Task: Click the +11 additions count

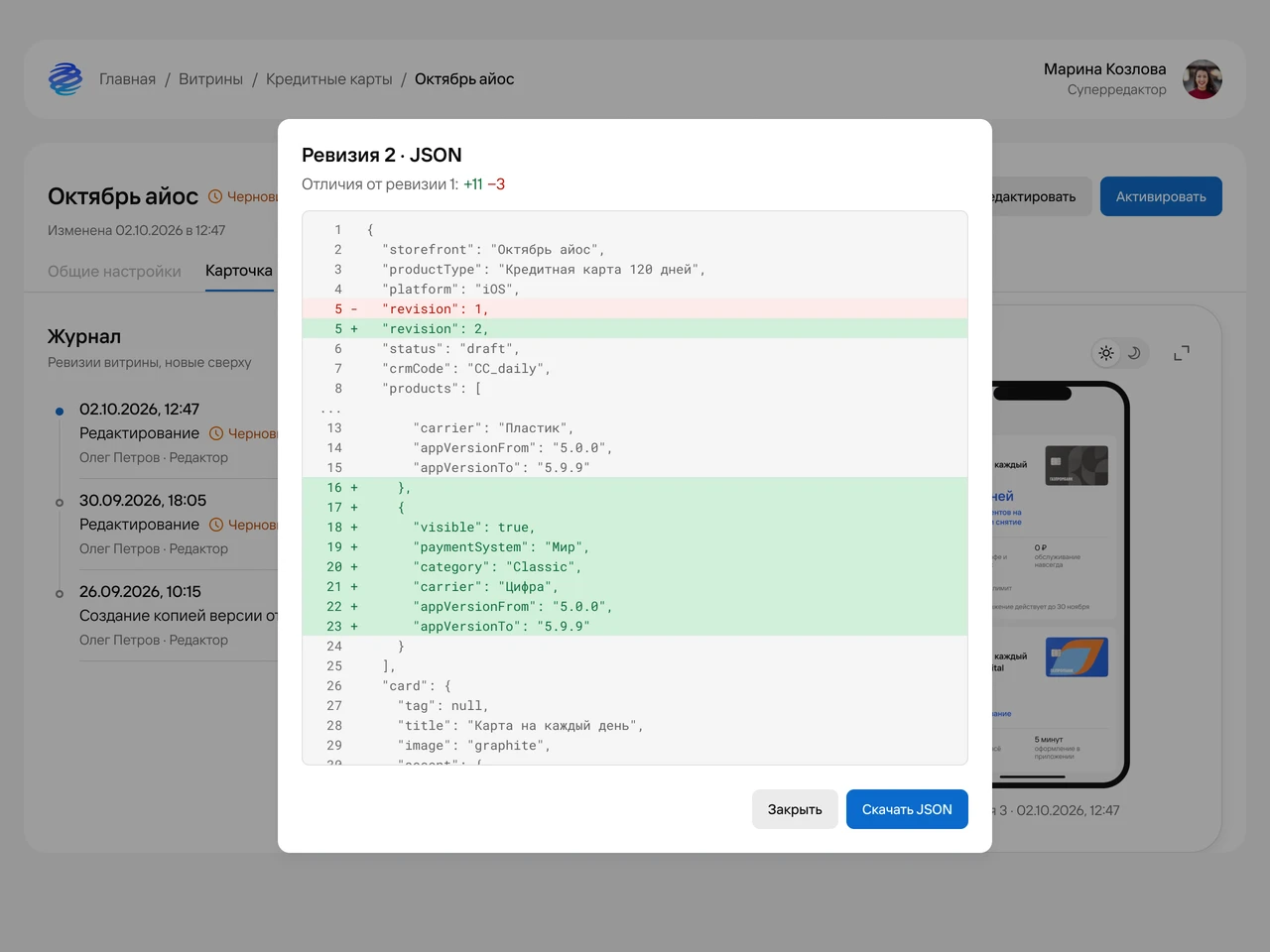Action: pyautogui.click(x=473, y=184)
